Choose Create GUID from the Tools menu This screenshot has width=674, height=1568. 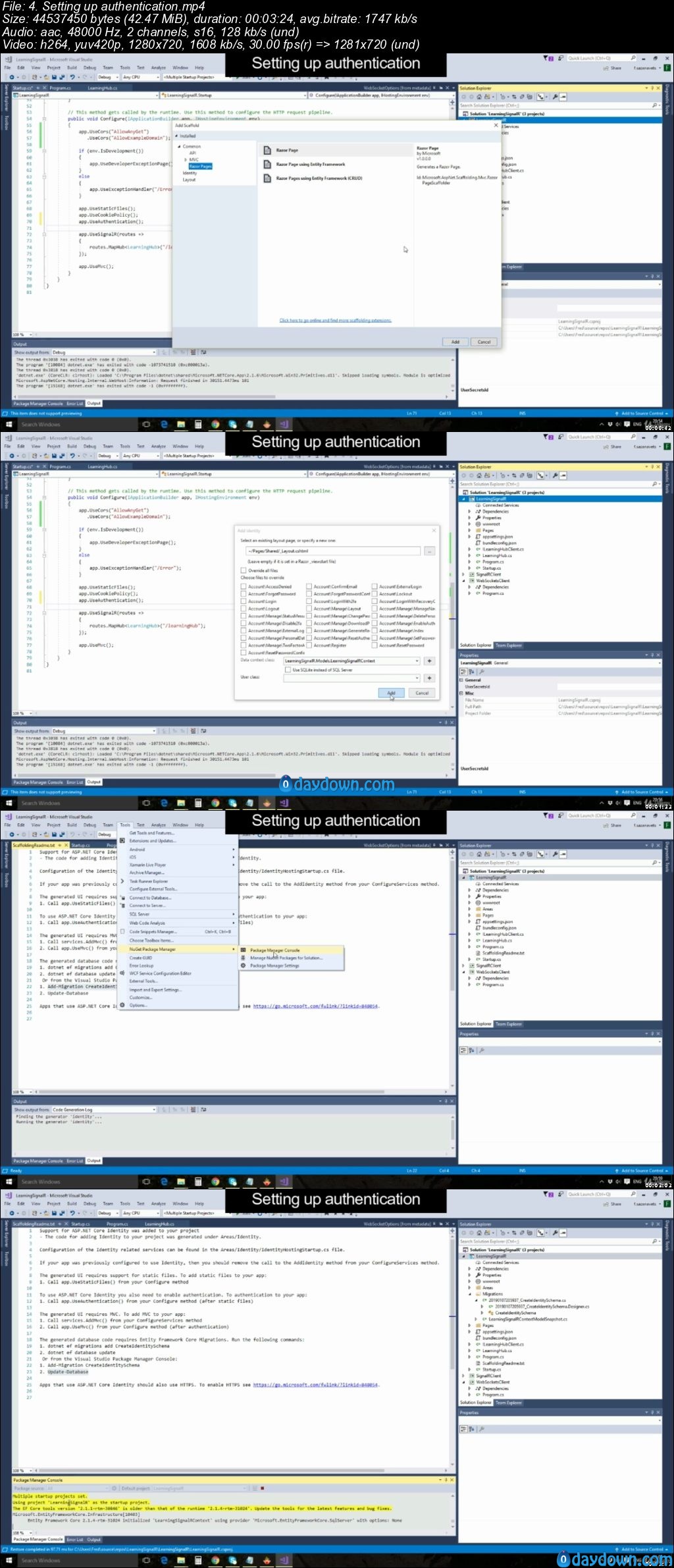coord(141,958)
